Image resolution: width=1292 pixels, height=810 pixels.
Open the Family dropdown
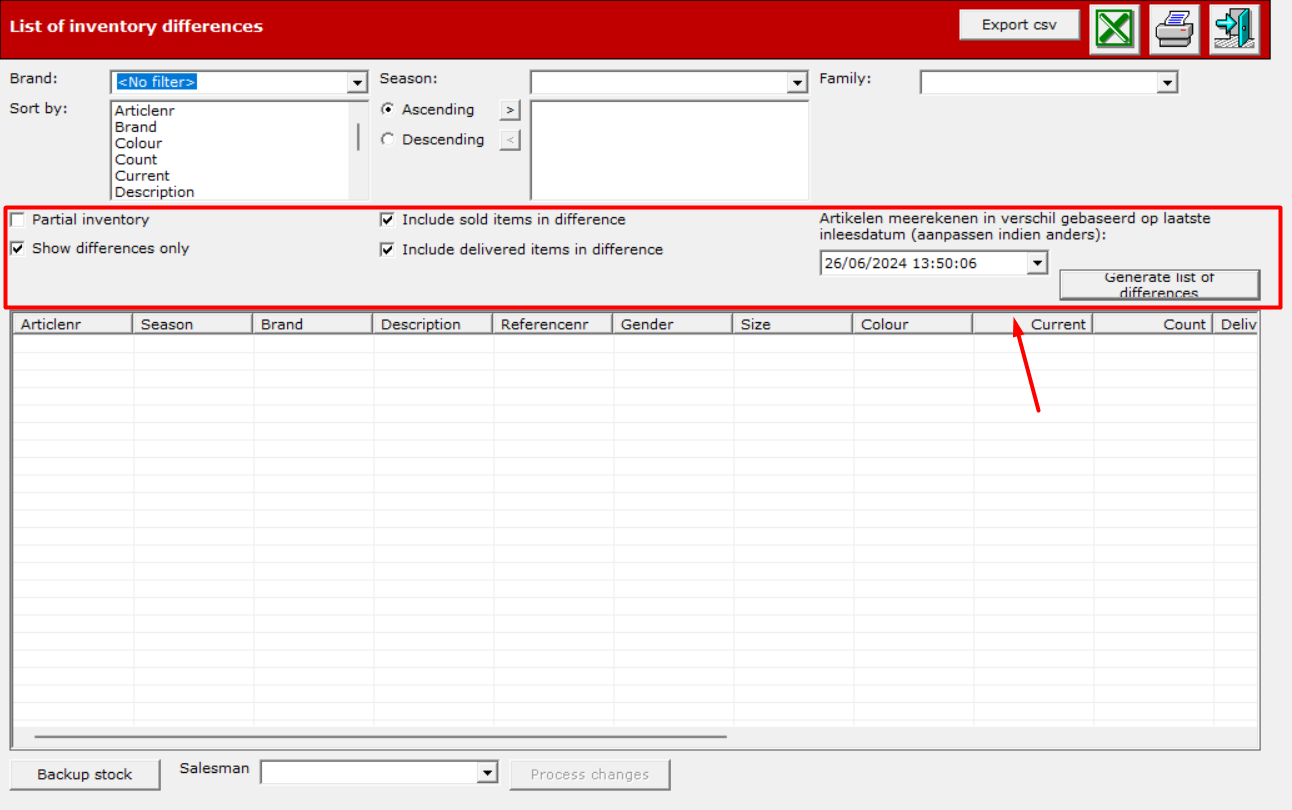(x=1167, y=82)
